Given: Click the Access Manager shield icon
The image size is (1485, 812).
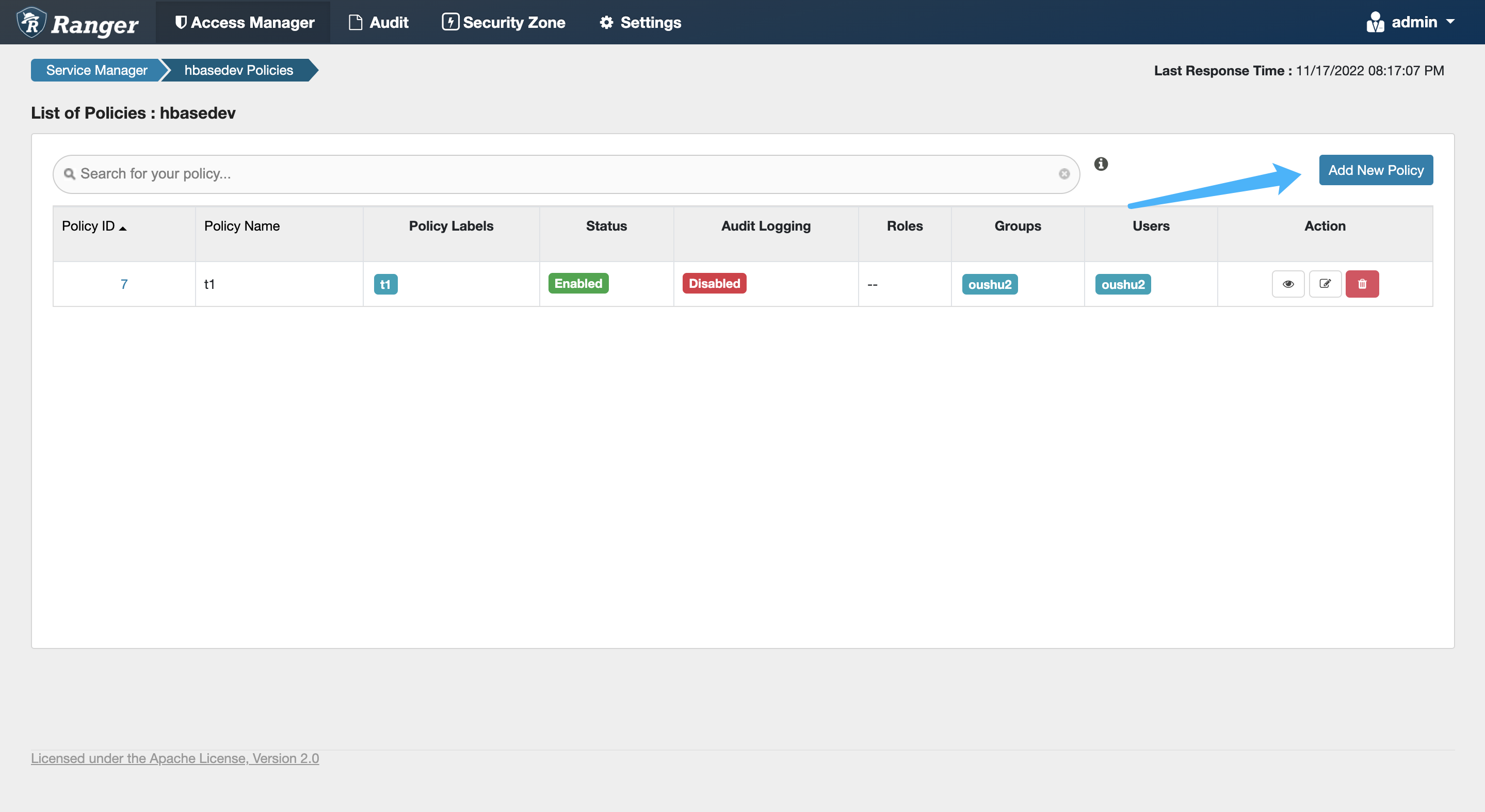Looking at the screenshot, I should point(181,23).
